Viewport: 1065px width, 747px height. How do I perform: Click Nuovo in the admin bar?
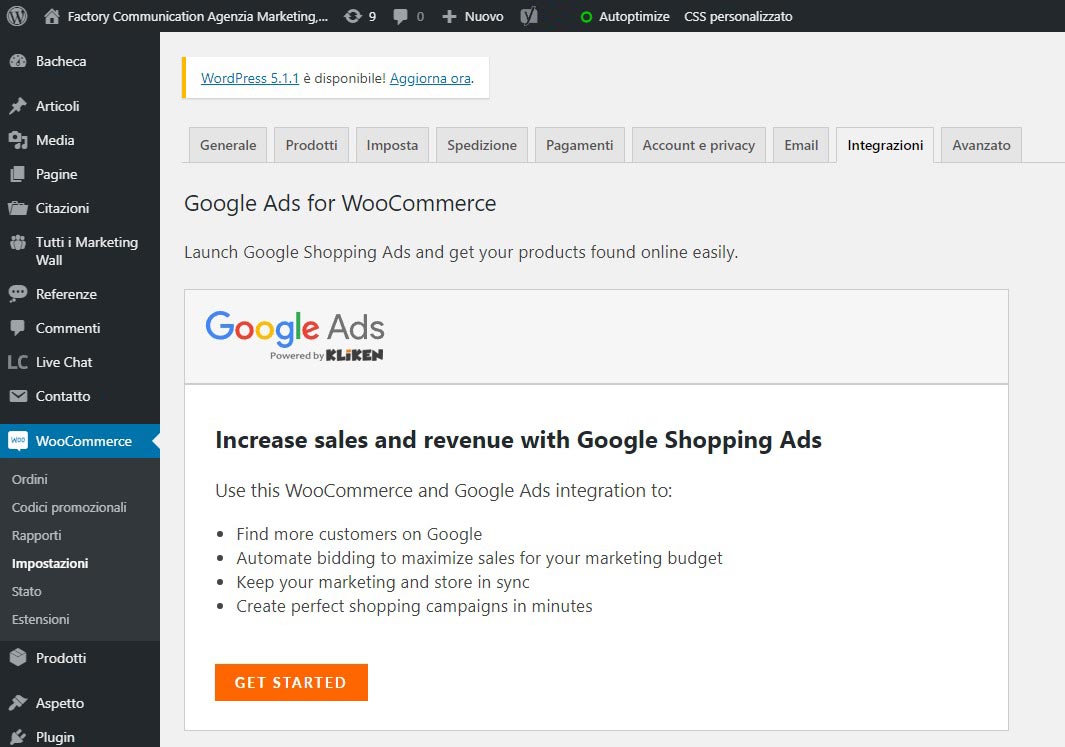484,16
